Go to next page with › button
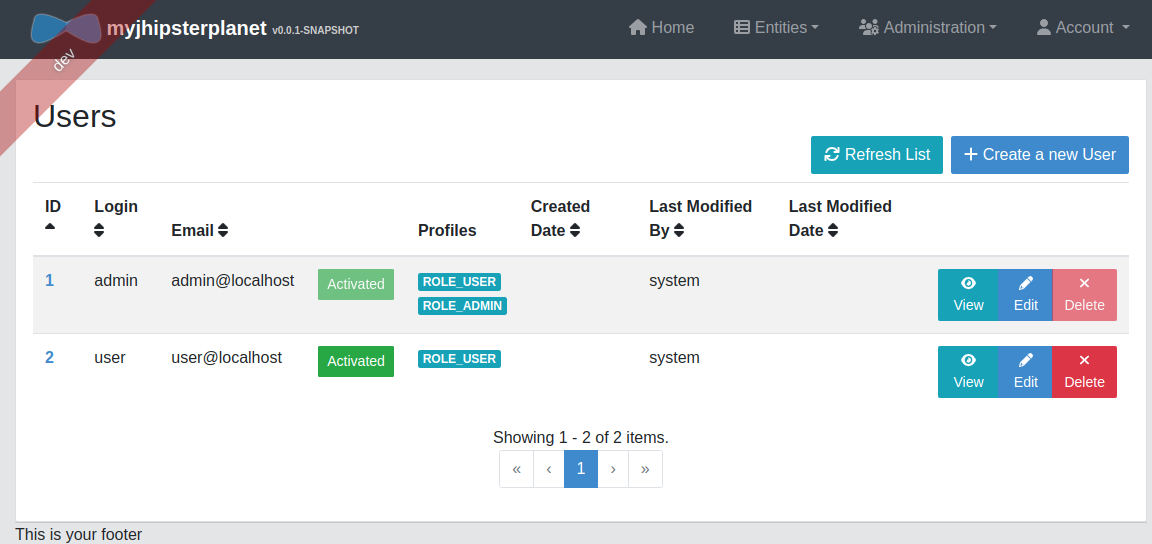This screenshot has width=1152, height=544. [x=613, y=469]
